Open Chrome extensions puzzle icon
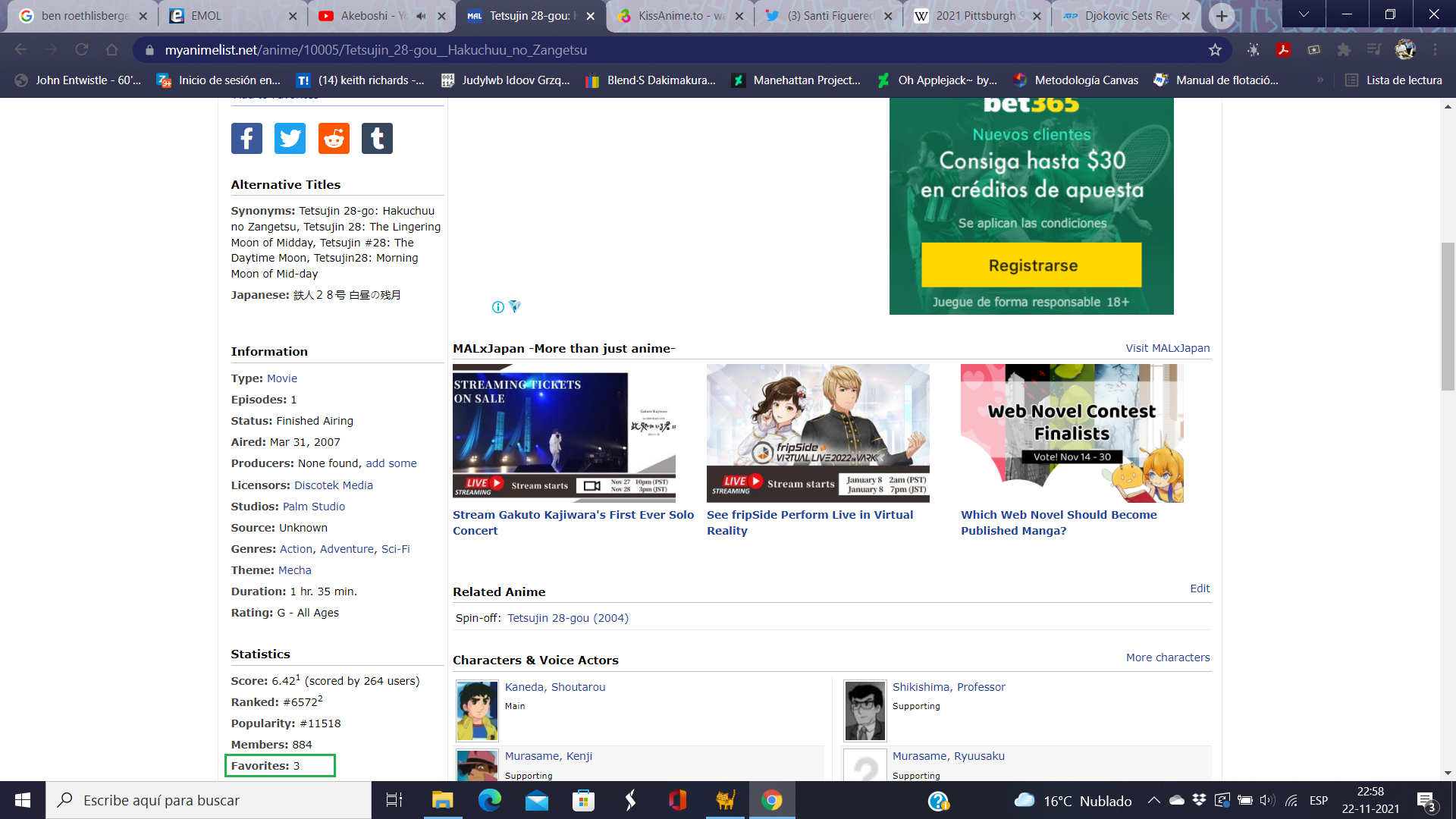This screenshot has height=819, width=1456. tap(1344, 50)
